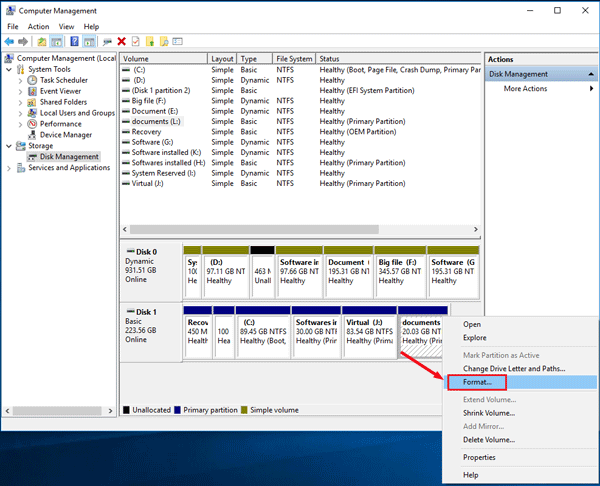Viewport: 600px width, 486px height.
Task: Click the blue Help question mark icon
Action: tap(74, 41)
